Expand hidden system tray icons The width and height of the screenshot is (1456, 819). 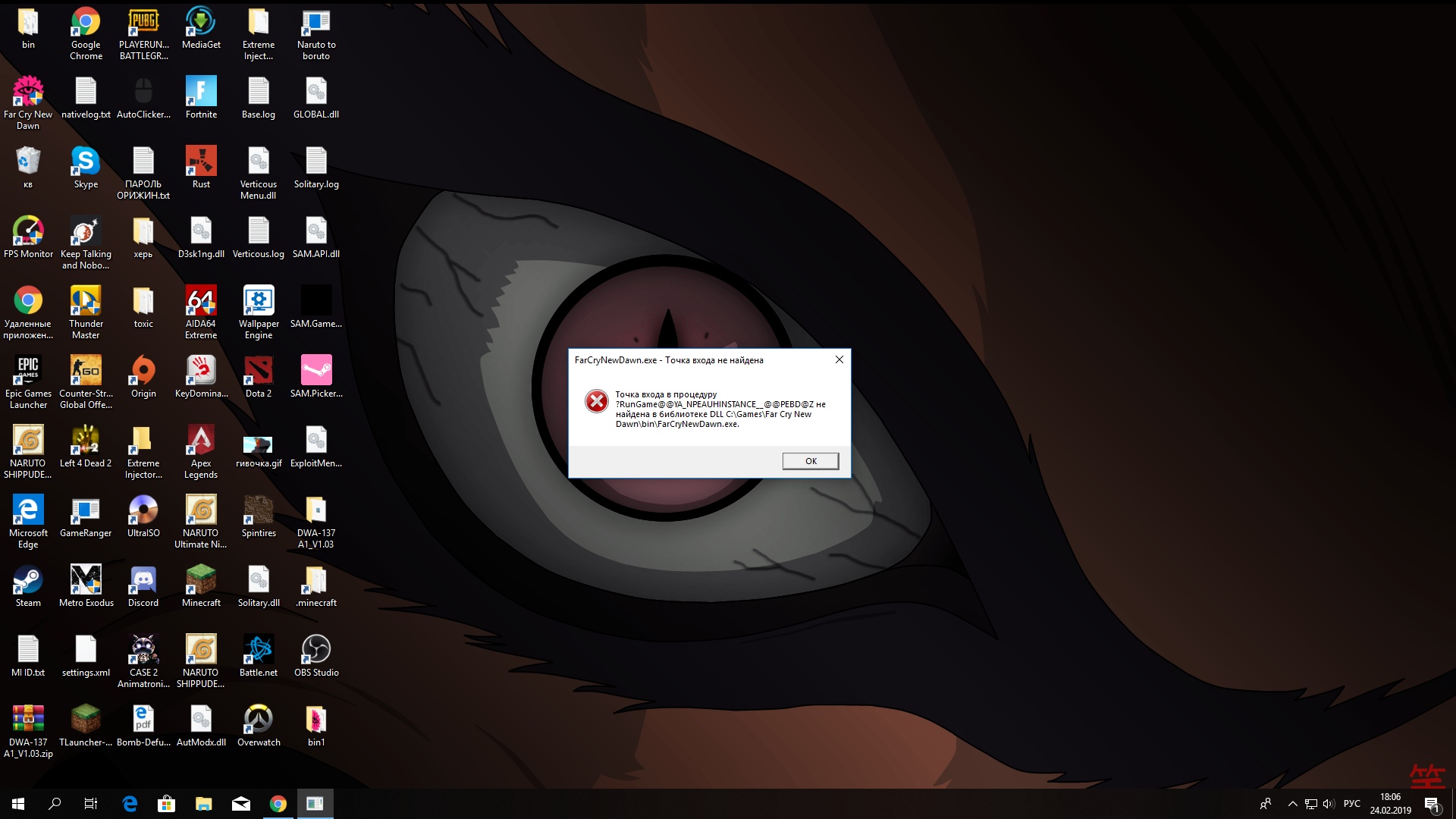tap(1292, 804)
